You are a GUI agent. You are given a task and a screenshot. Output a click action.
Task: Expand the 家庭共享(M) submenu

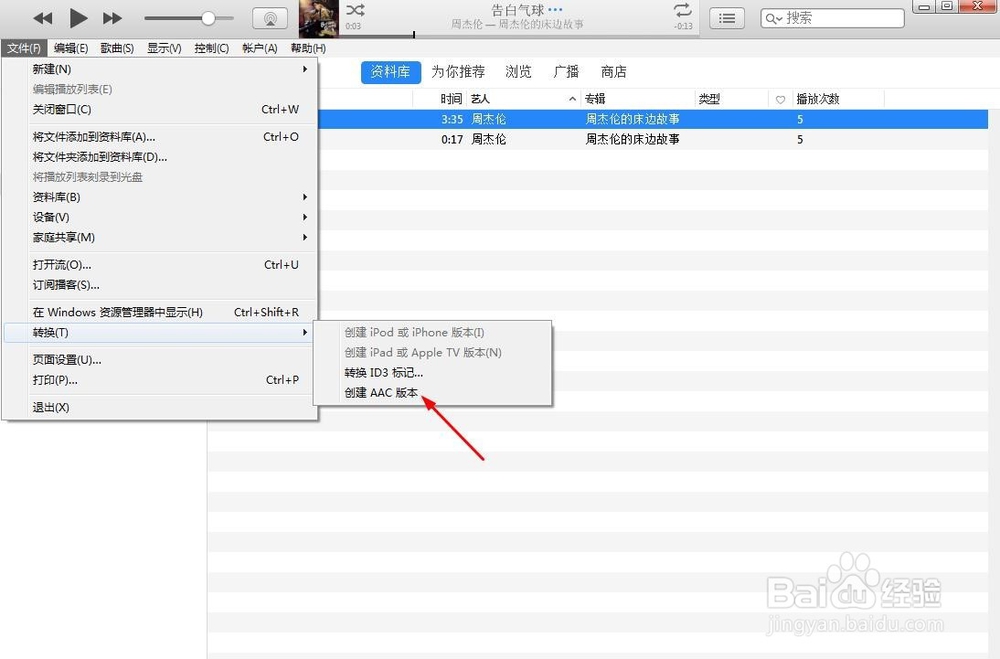(159, 237)
